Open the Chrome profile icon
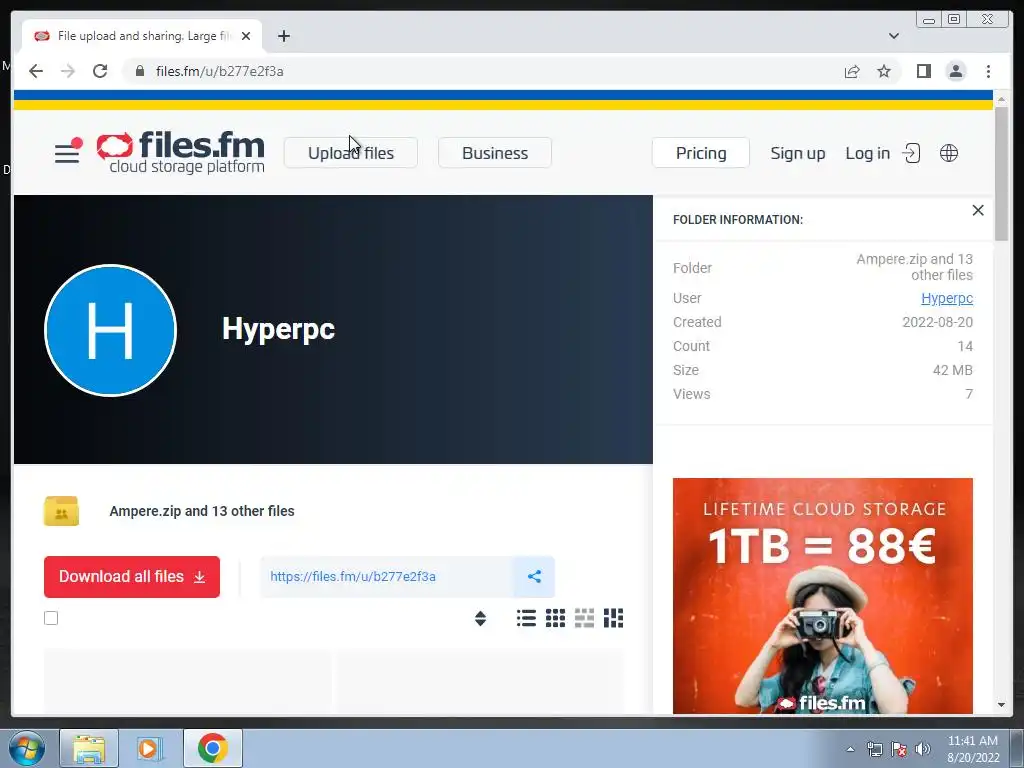1024x768 pixels. pyautogui.click(x=955, y=71)
